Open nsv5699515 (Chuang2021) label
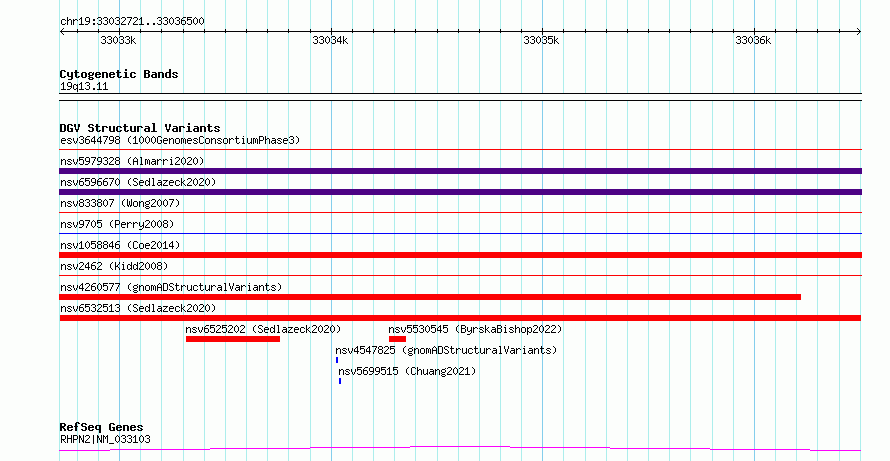Image resolution: width=890 pixels, height=461 pixels. coord(407,371)
